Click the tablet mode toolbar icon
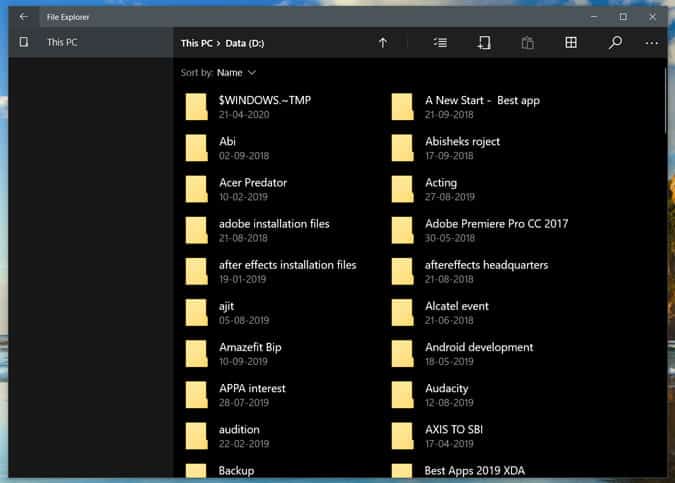Viewport: 675px width, 483px height. pos(484,43)
